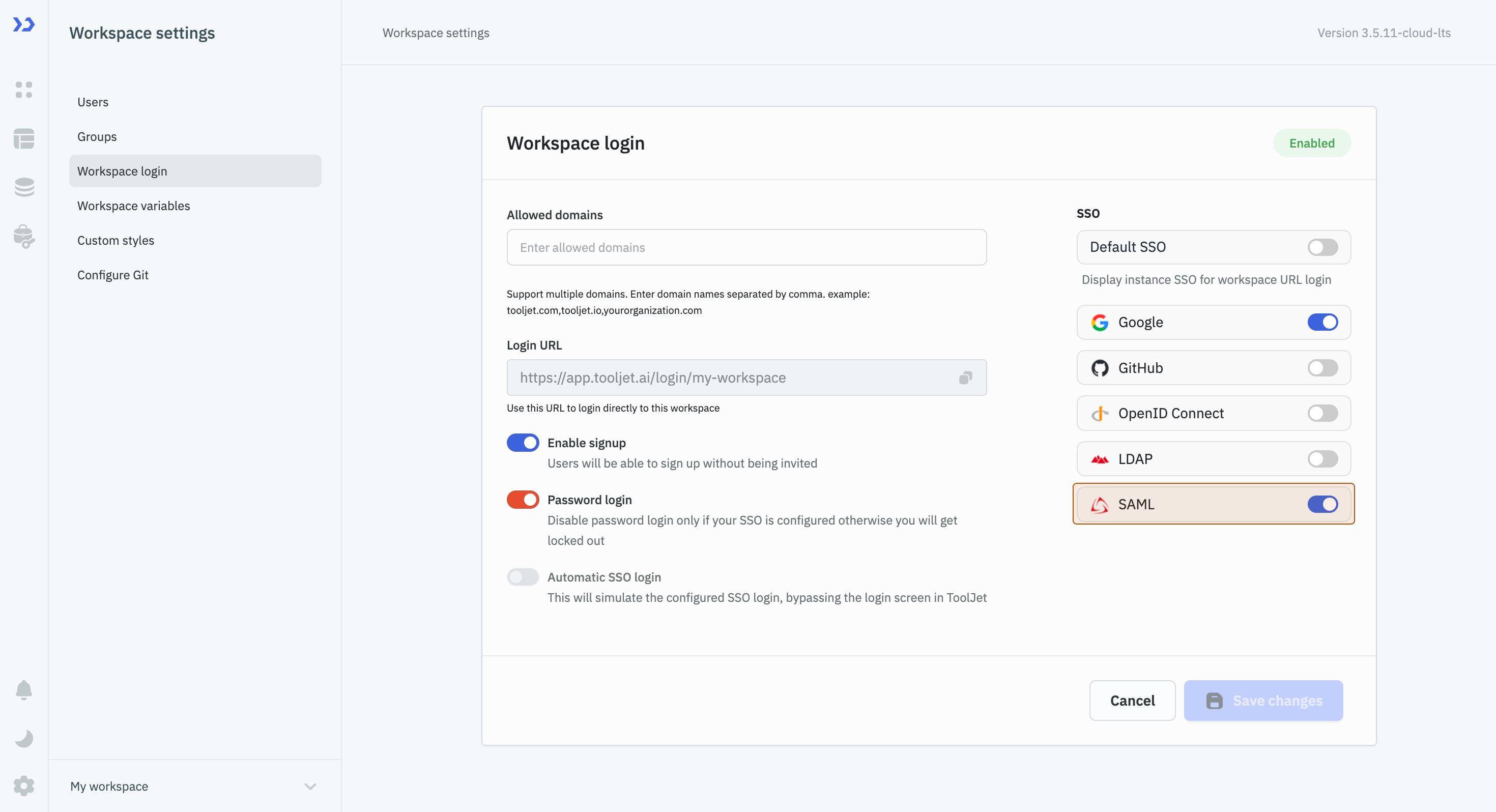Open the data sources stack icon
1496x812 pixels.
(x=24, y=187)
